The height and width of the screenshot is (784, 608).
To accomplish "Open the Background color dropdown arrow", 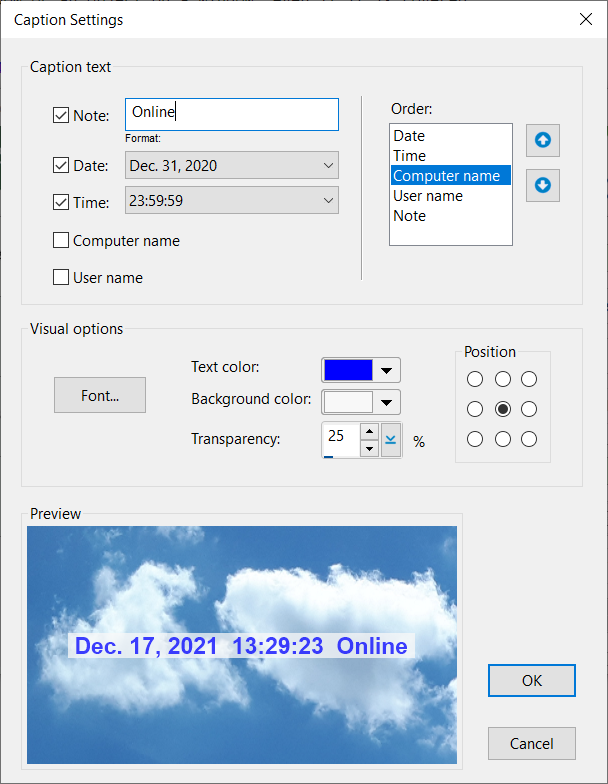I will tap(388, 402).
